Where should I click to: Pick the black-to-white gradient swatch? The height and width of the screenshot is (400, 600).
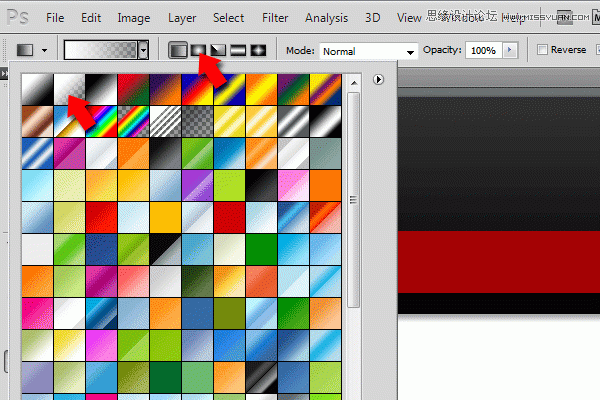(x=102, y=88)
